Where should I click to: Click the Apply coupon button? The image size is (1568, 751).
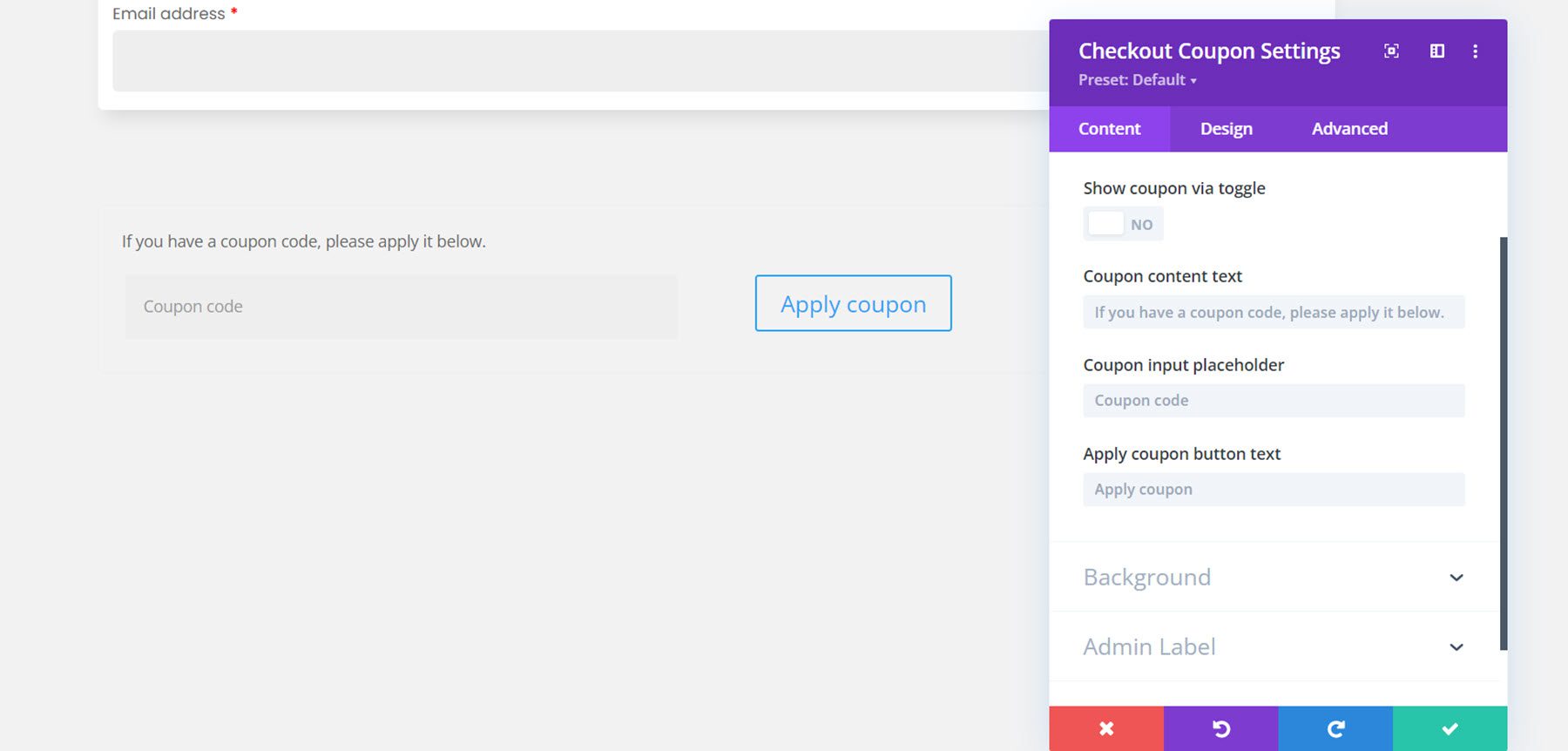853,303
